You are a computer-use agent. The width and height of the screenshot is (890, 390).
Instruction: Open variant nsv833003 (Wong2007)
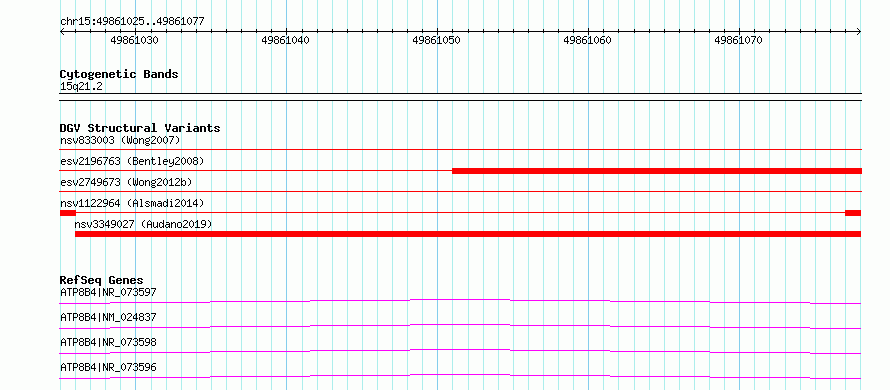point(120,140)
